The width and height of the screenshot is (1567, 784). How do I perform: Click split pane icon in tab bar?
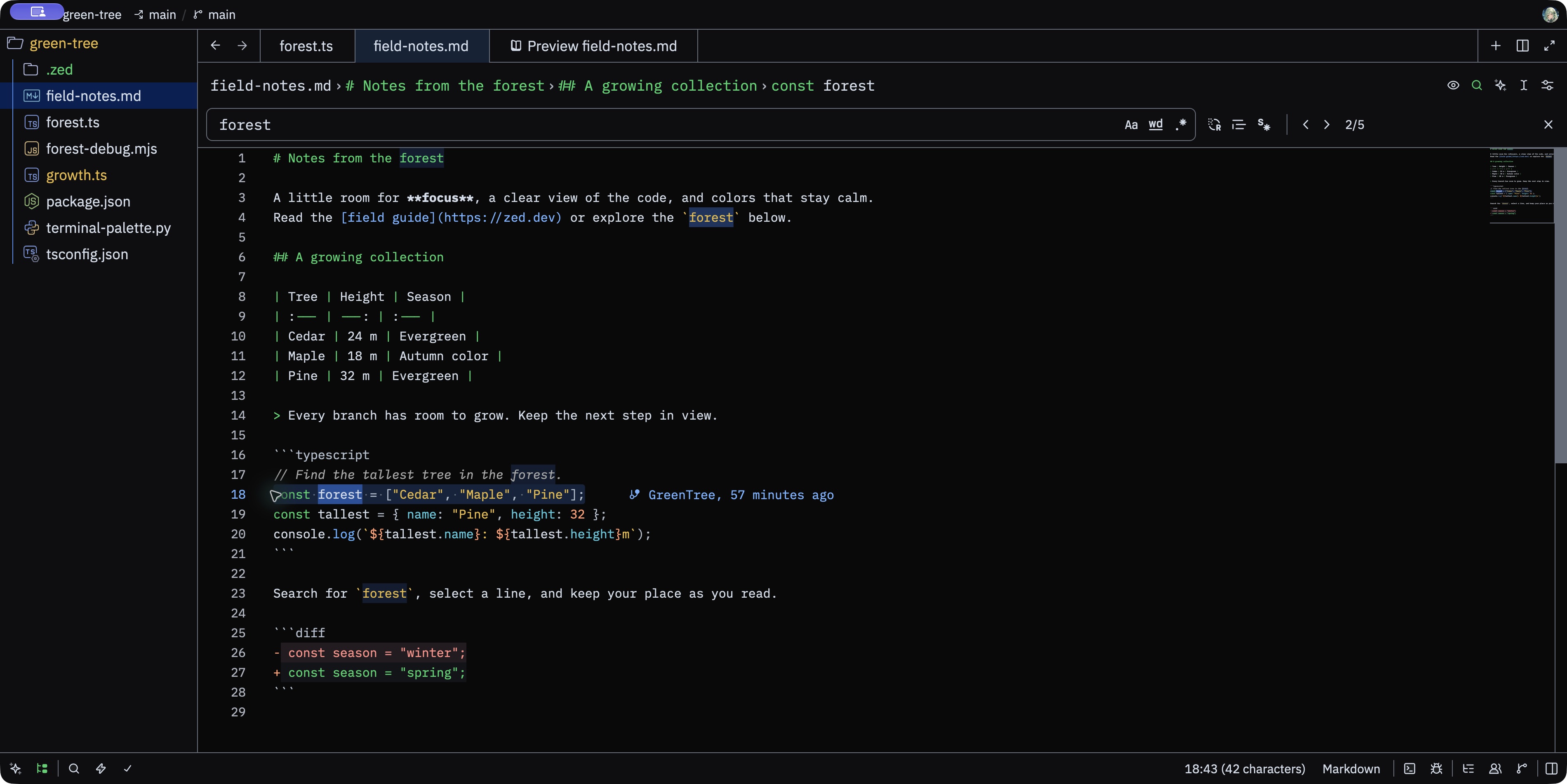pos(1522,46)
